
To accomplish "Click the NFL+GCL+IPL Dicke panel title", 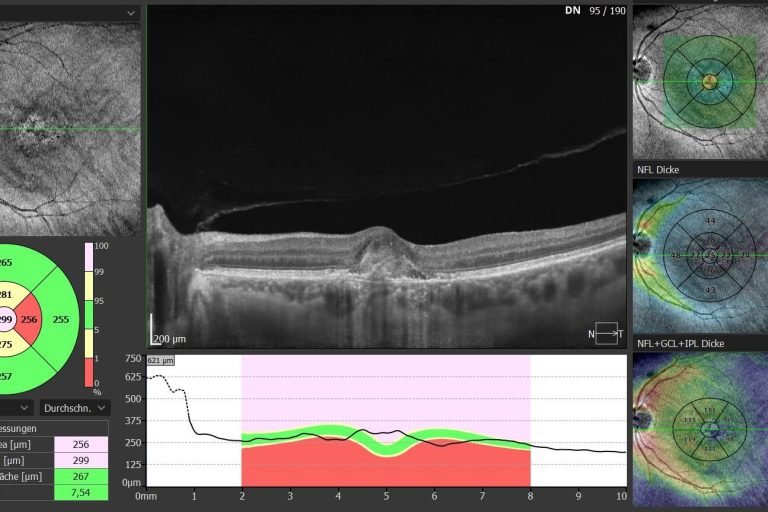I will (x=680, y=343).
